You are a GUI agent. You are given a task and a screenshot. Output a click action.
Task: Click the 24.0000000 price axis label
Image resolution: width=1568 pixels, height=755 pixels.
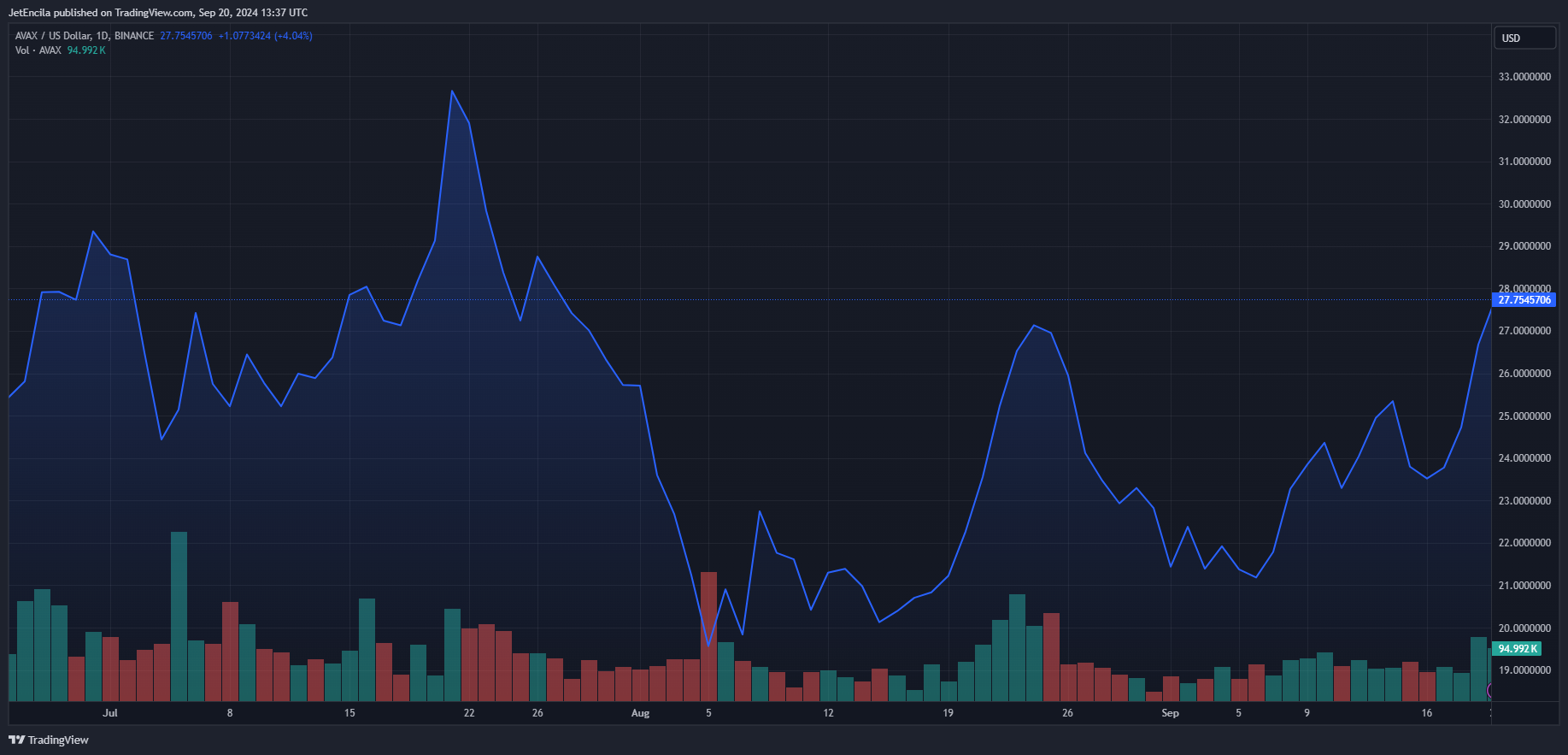click(1524, 458)
